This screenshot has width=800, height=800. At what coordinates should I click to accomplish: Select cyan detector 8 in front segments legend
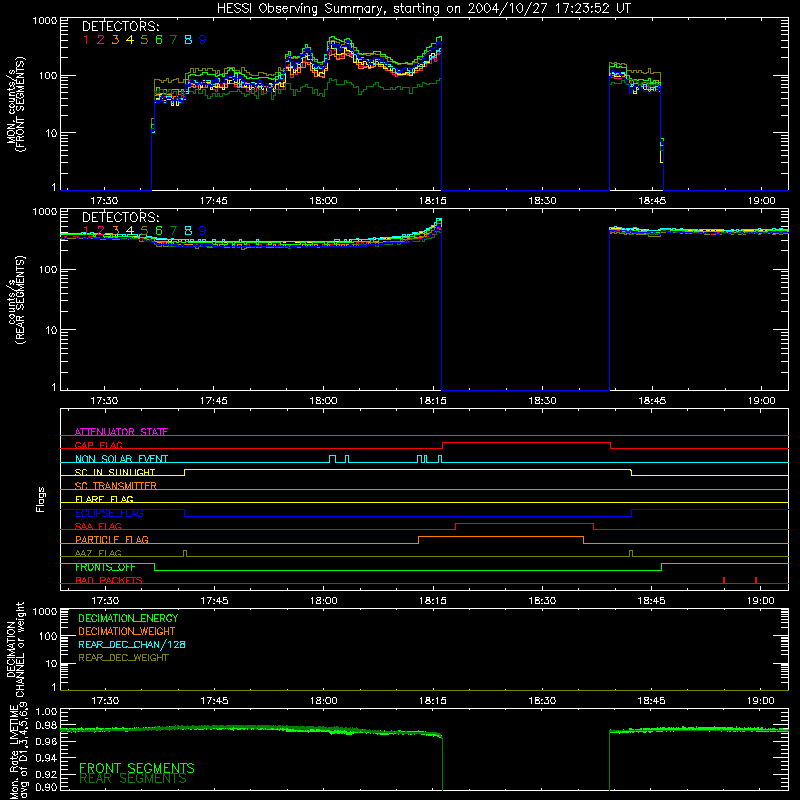tap(188, 40)
